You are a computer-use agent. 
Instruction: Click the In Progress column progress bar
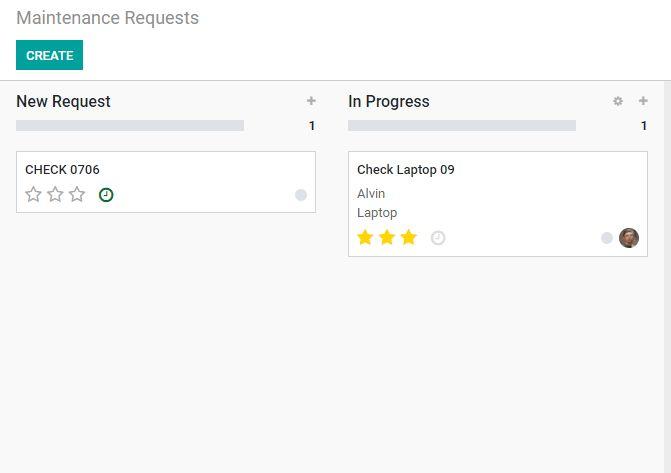(462, 126)
